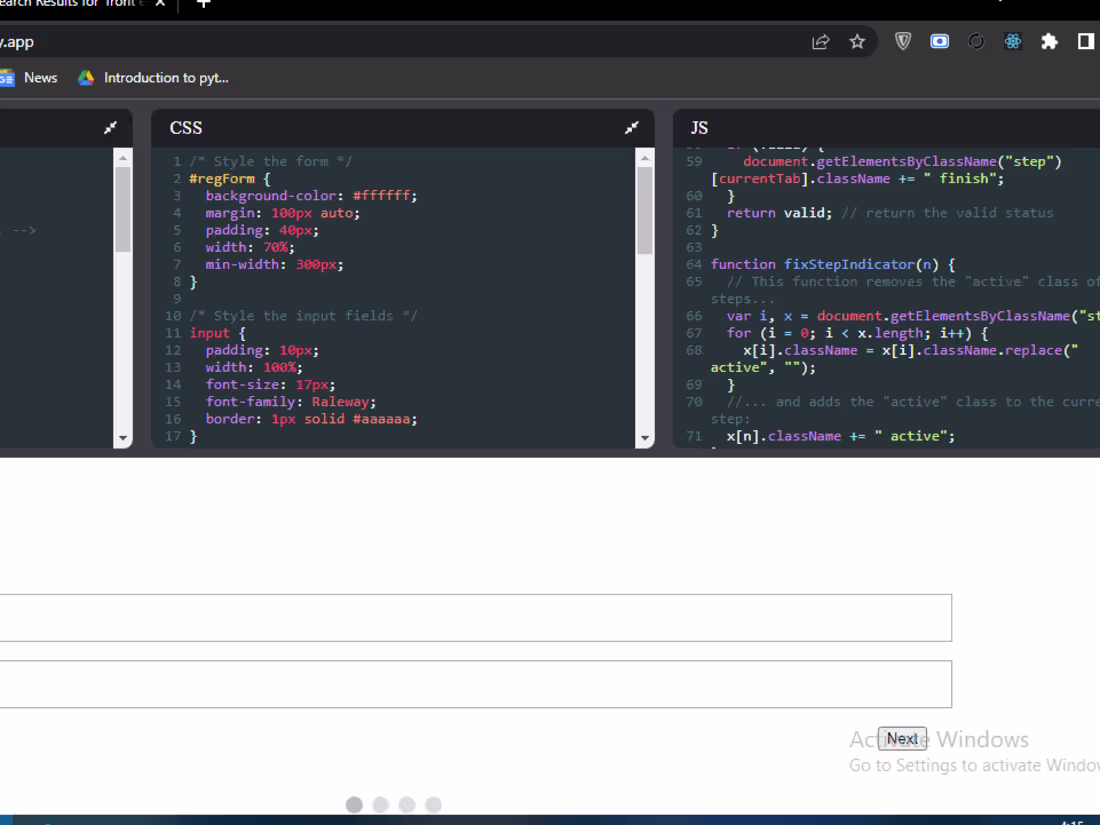The width and height of the screenshot is (1100, 825).
Task: Open the browser side panel
Action: tap(1086, 41)
